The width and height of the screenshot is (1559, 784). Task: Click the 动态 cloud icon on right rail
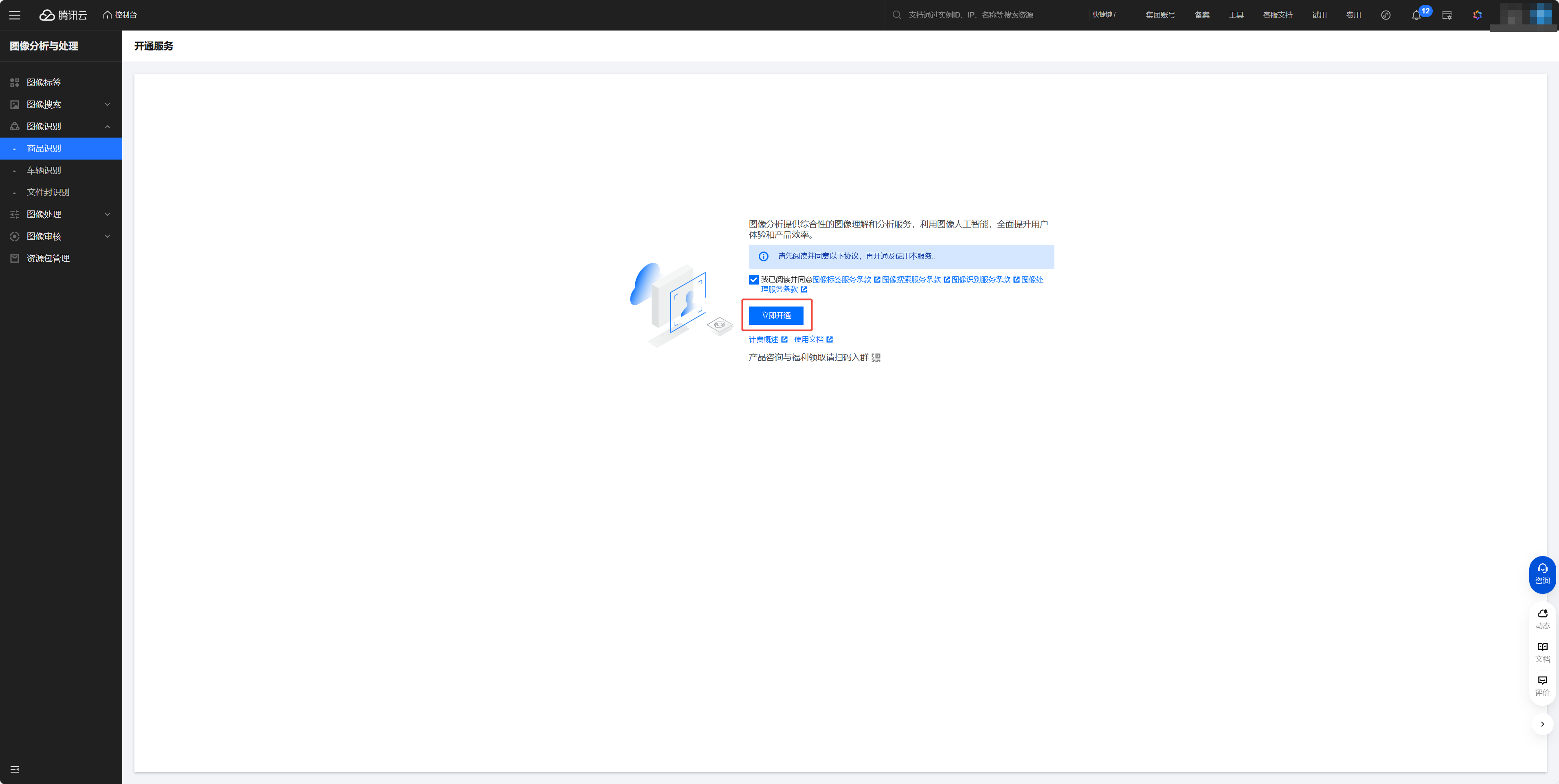pyautogui.click(x=1542, y=618)
